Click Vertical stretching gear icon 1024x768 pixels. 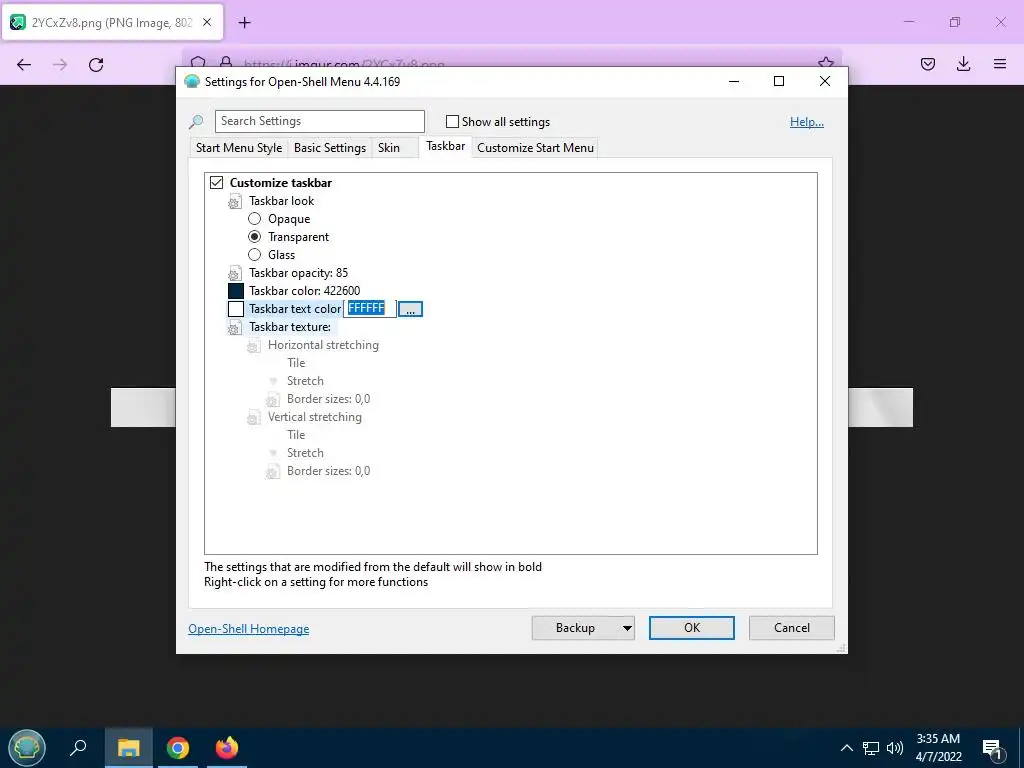click(x=253, y=418)
